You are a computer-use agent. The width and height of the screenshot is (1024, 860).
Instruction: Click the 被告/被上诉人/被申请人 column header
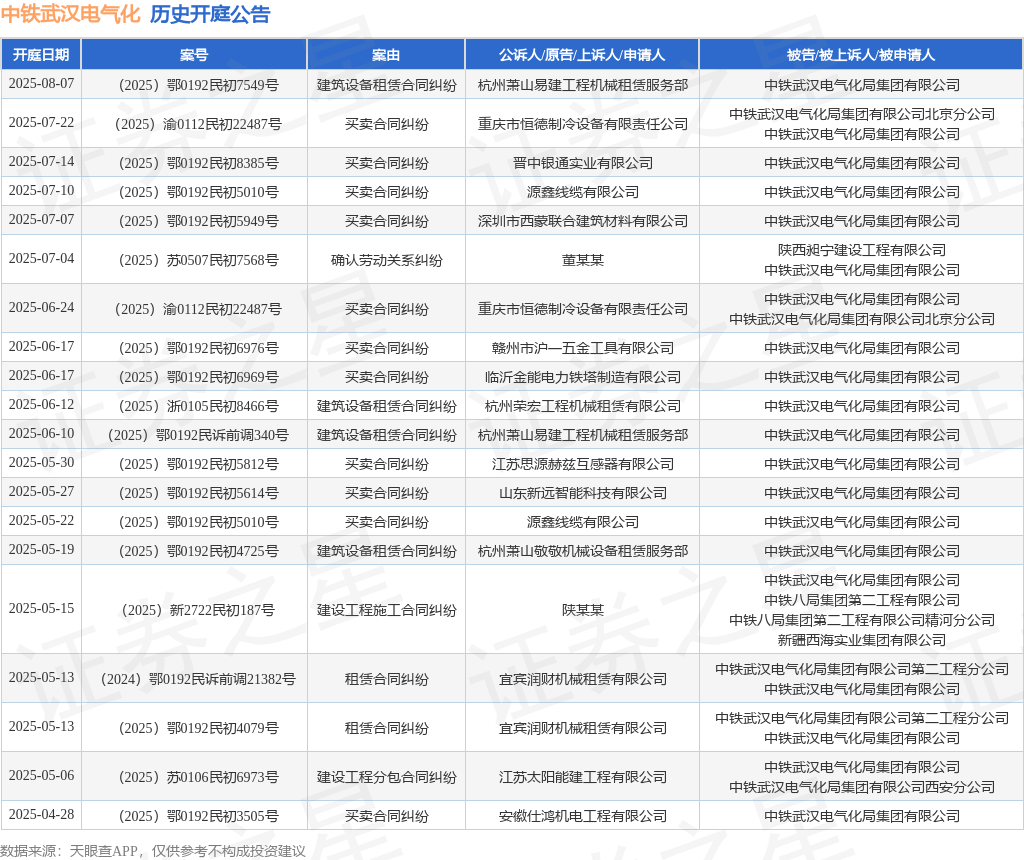[x=861, y=55]
